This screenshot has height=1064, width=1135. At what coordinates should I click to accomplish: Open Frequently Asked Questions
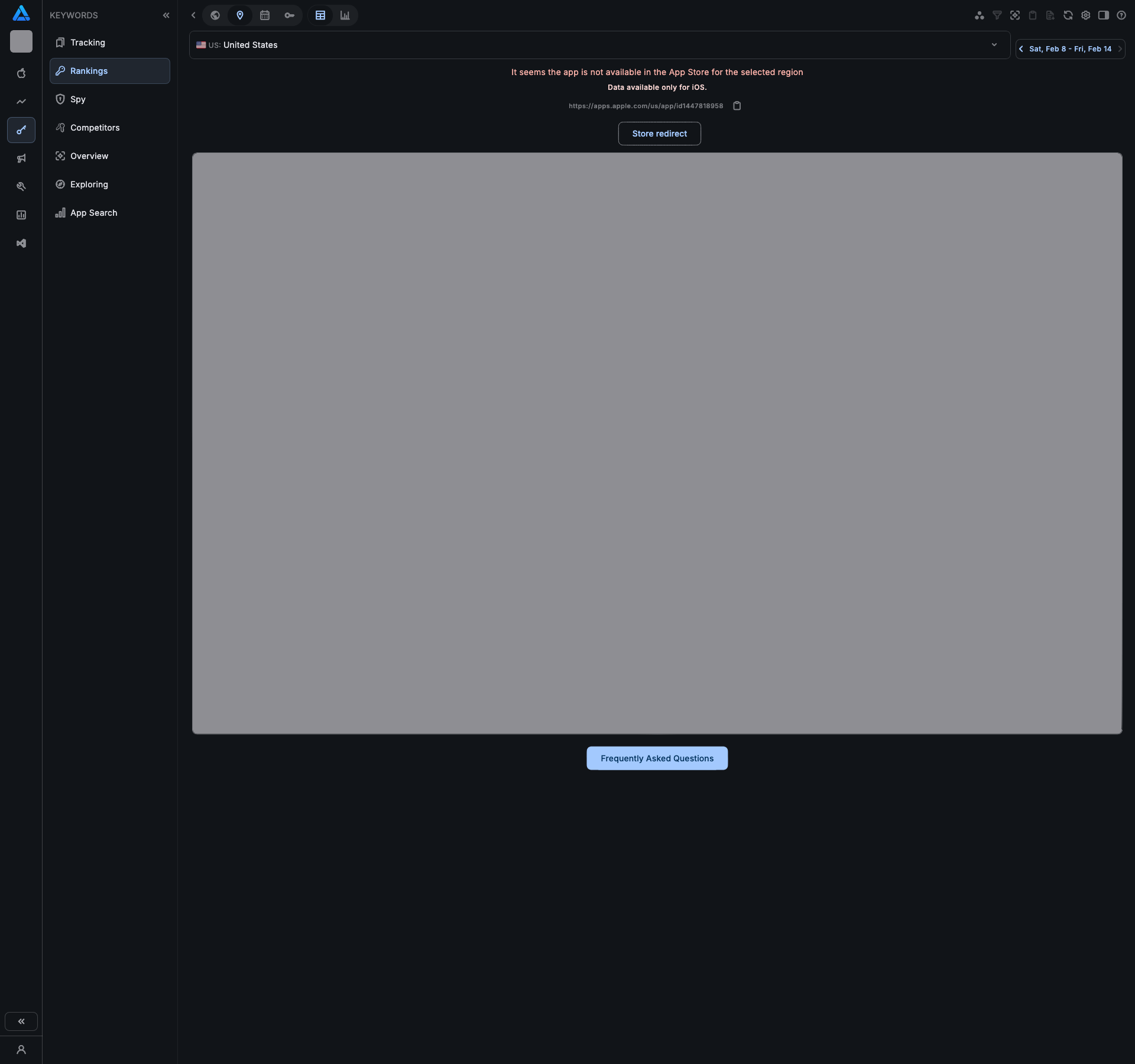(x=657, y=758)
